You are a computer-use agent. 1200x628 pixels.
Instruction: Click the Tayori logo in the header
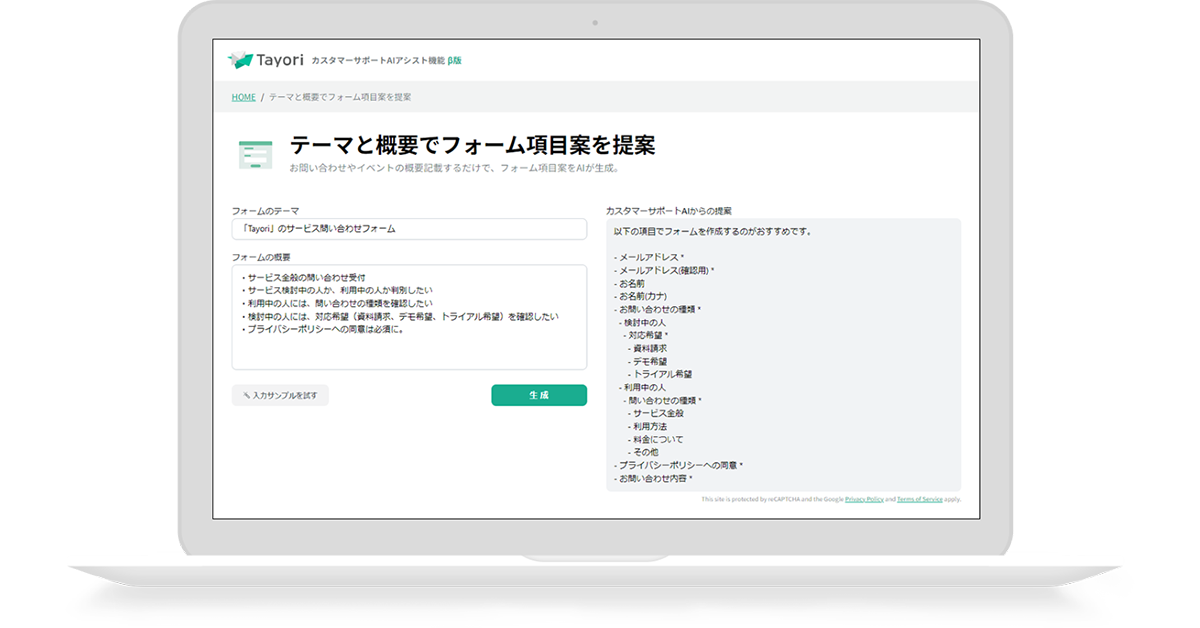click(265, 60)
